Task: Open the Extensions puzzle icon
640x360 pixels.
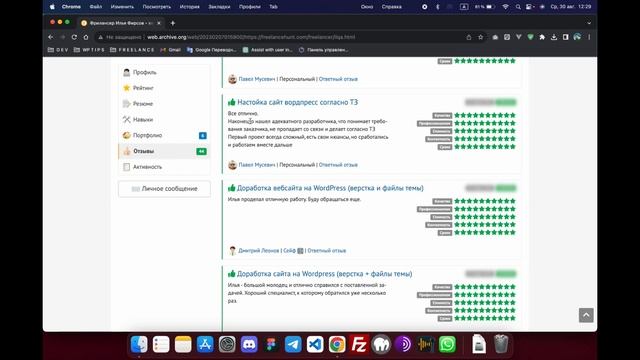Action: 542,37
